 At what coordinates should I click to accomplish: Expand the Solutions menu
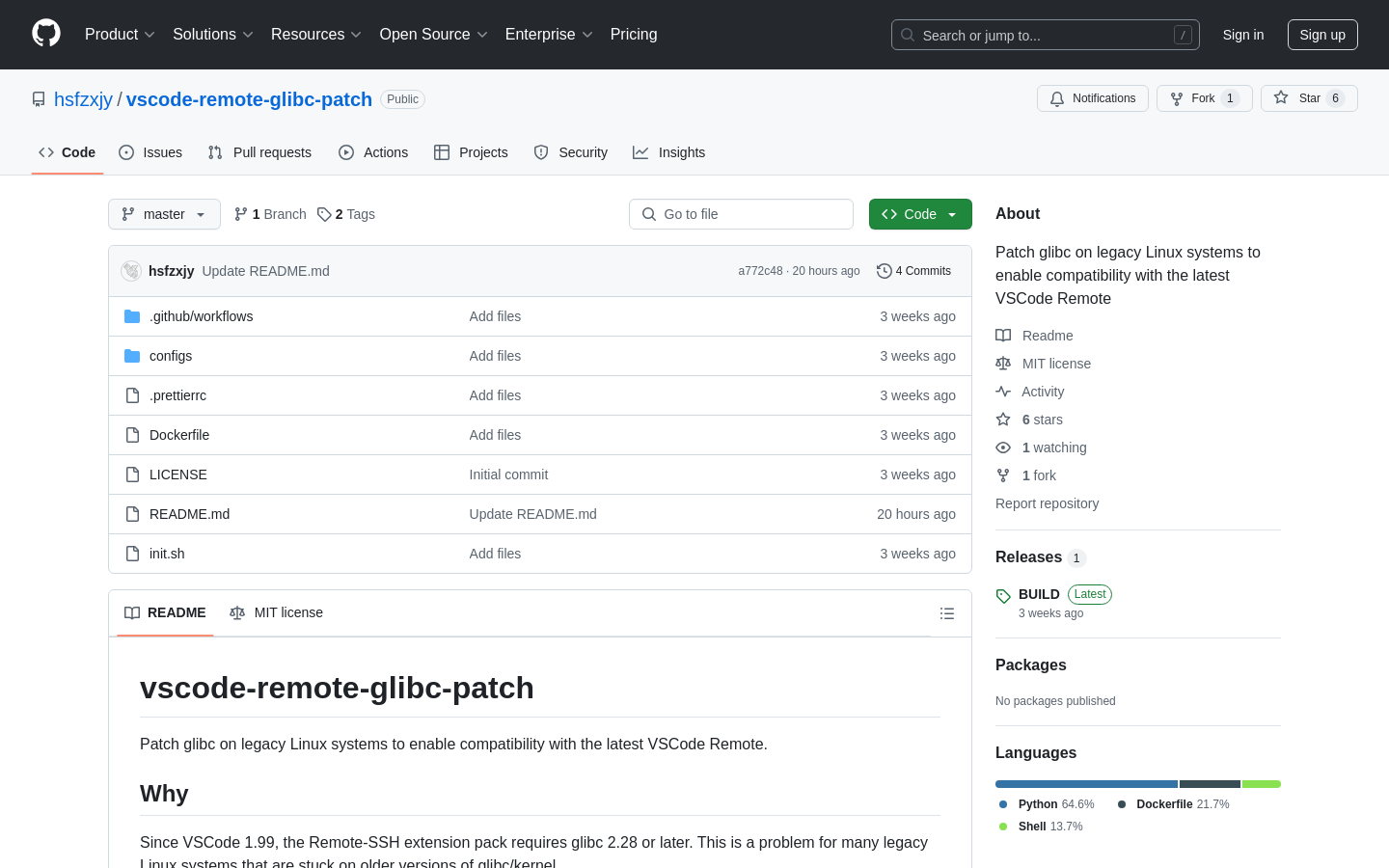click(213, 35)
